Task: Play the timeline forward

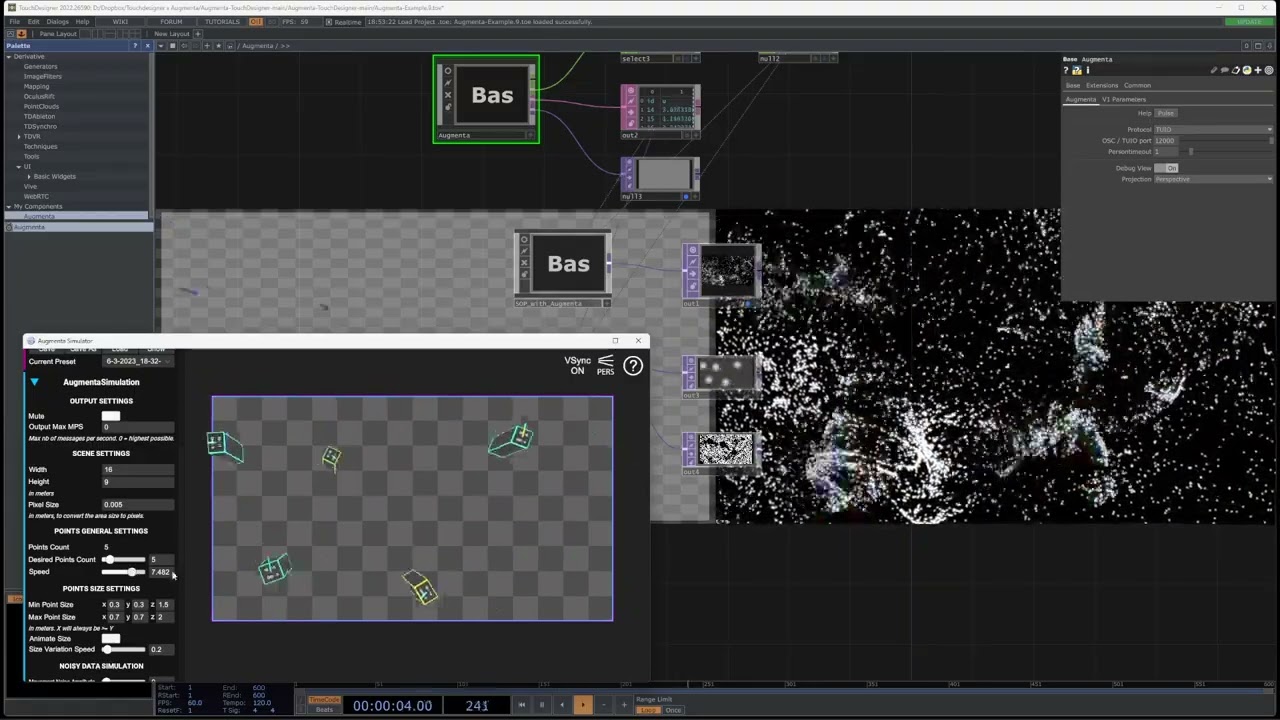Action: (583, 705)
